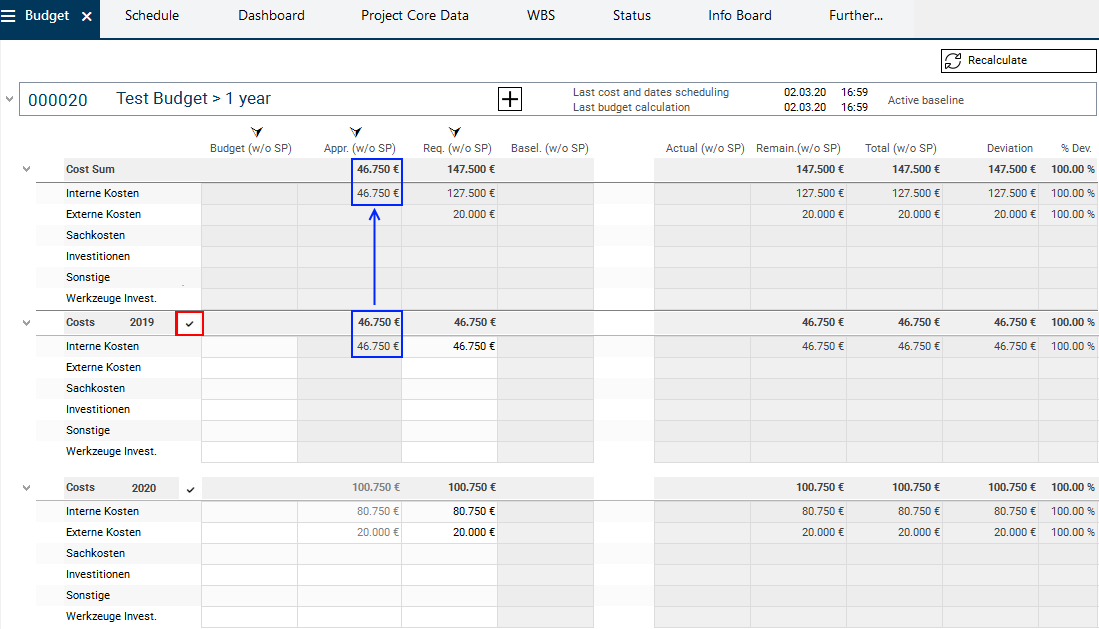Toggle the checkmark for Costs 2020

190,489
